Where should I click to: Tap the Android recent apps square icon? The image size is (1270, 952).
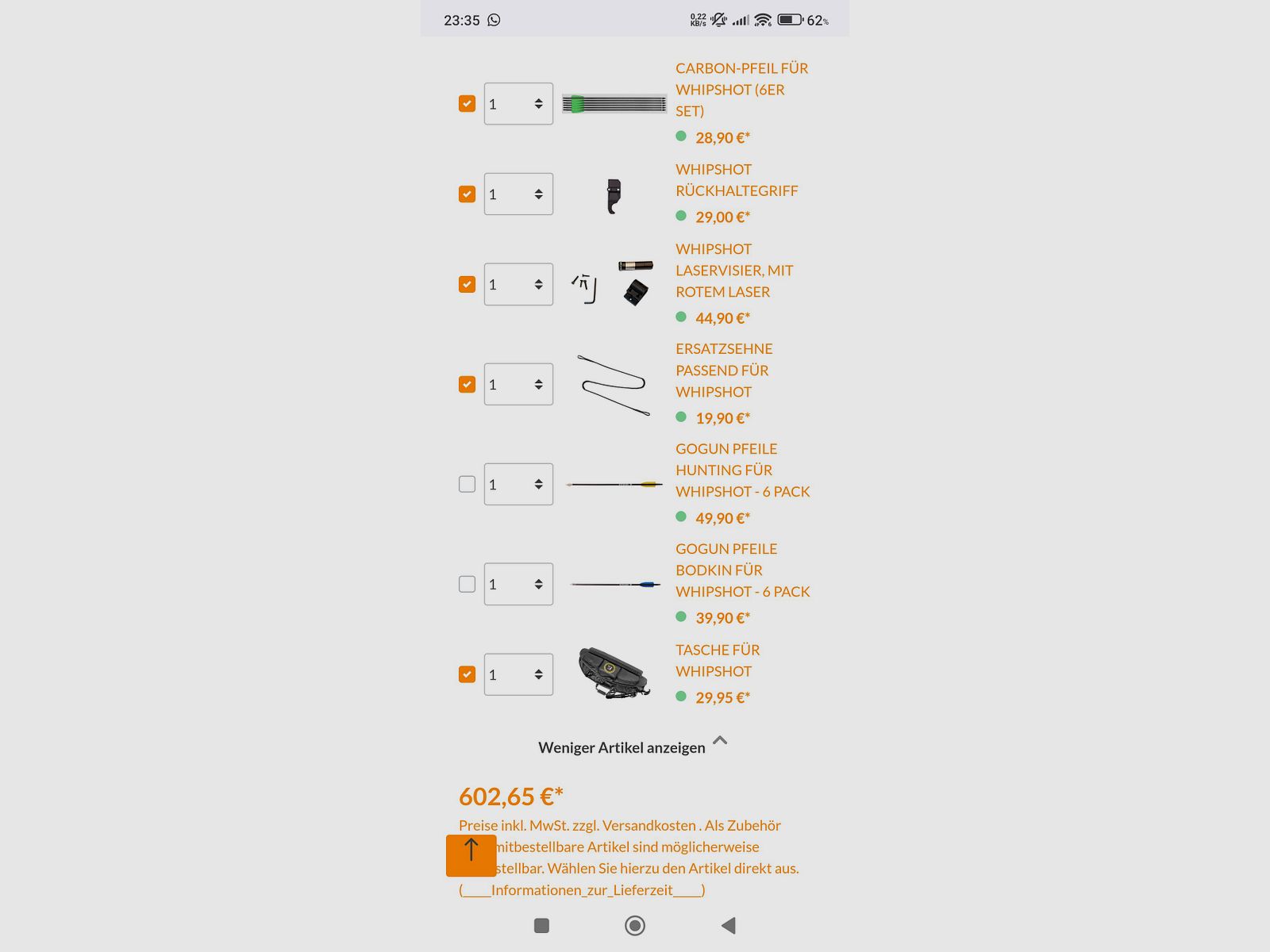(x=541, y=925)
